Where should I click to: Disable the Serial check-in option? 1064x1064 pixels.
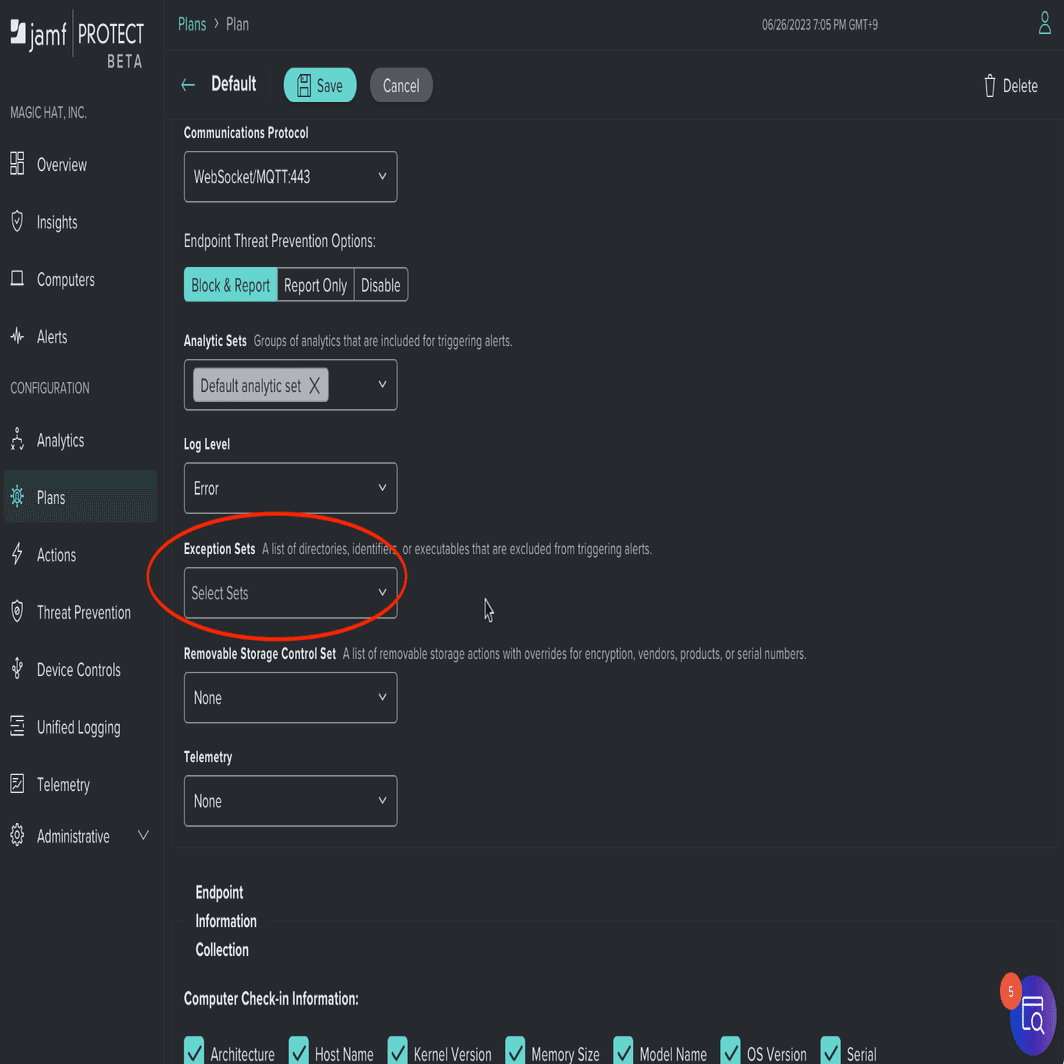829,1050
